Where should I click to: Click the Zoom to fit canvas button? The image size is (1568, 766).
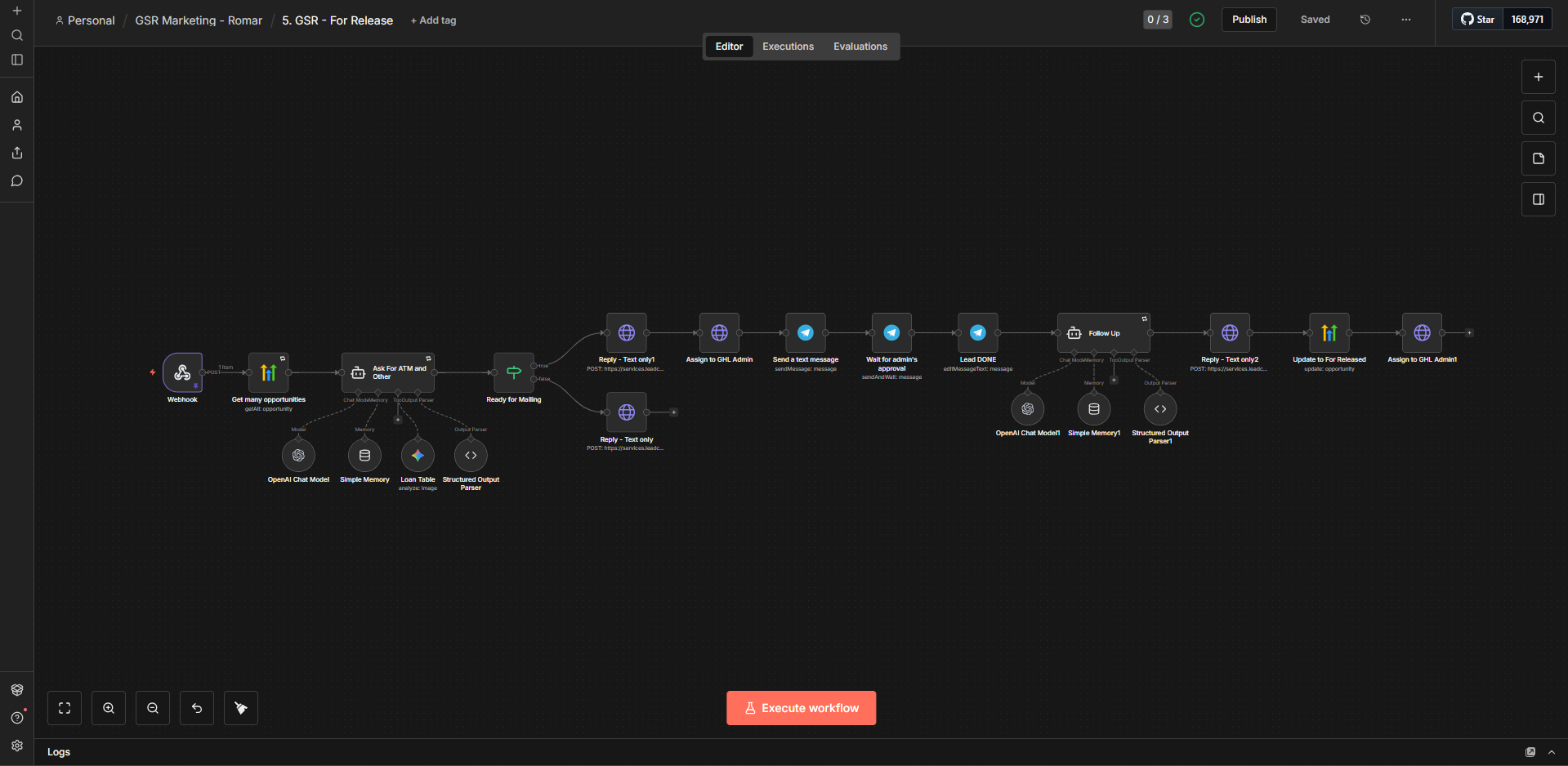click(65, 708)
